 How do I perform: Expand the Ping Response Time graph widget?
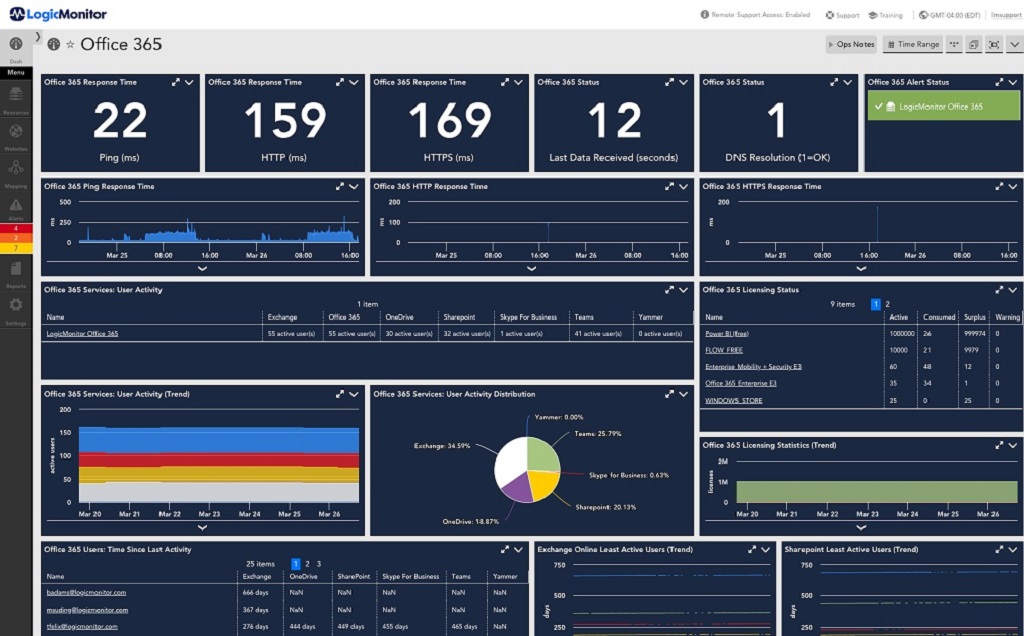(x=340, y=187)
